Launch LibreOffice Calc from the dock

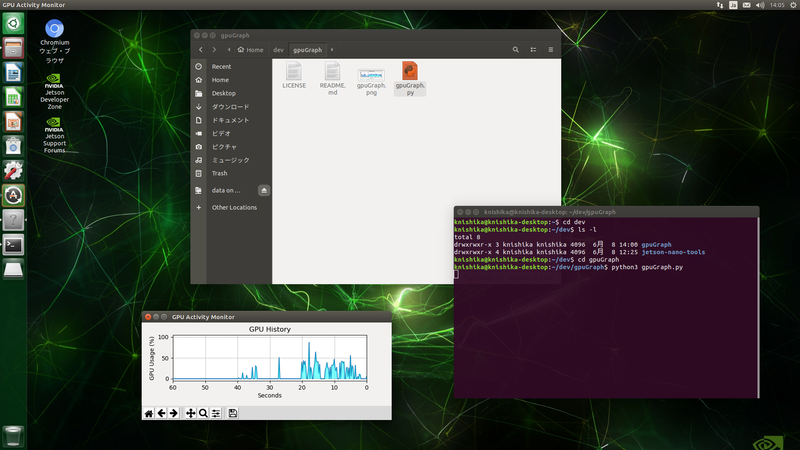tap(13, 97)
